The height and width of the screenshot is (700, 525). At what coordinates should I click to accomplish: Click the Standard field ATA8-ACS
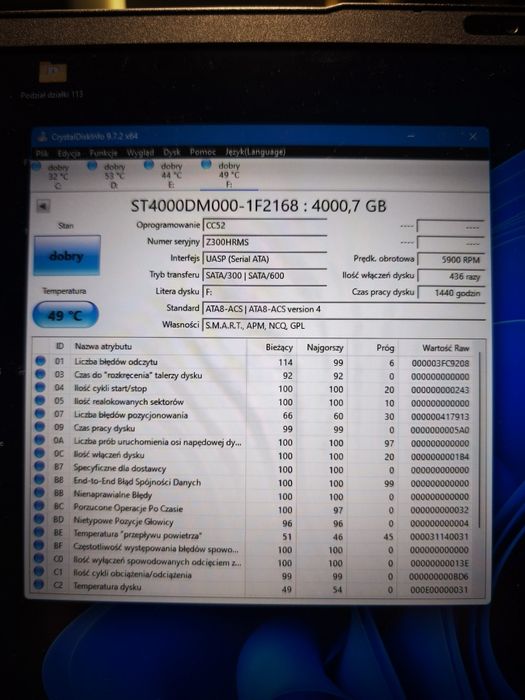pyautogui.click(x=344, y=309)
